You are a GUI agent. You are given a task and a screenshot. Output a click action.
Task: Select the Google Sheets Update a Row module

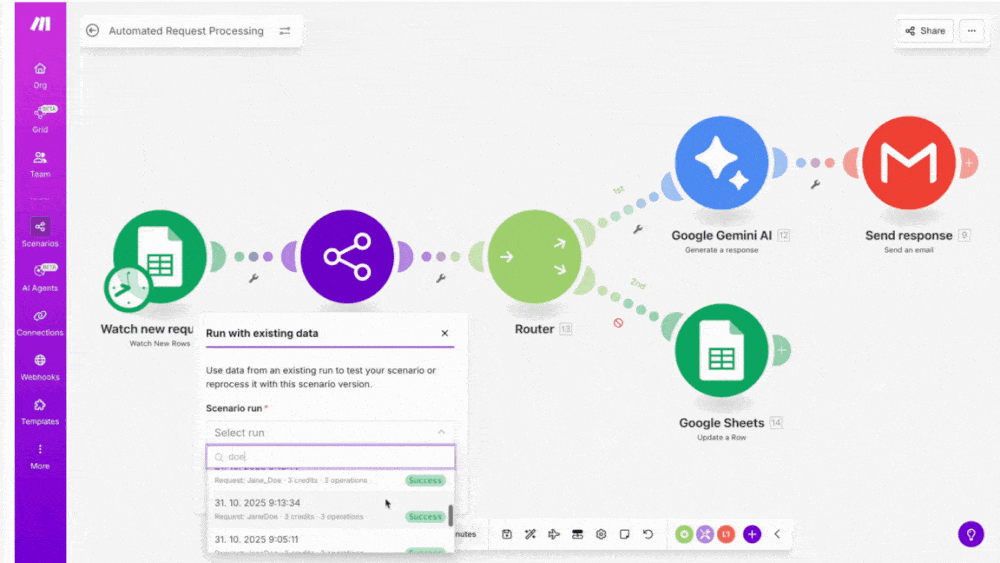pyautogui.click(x=721, y=350)
